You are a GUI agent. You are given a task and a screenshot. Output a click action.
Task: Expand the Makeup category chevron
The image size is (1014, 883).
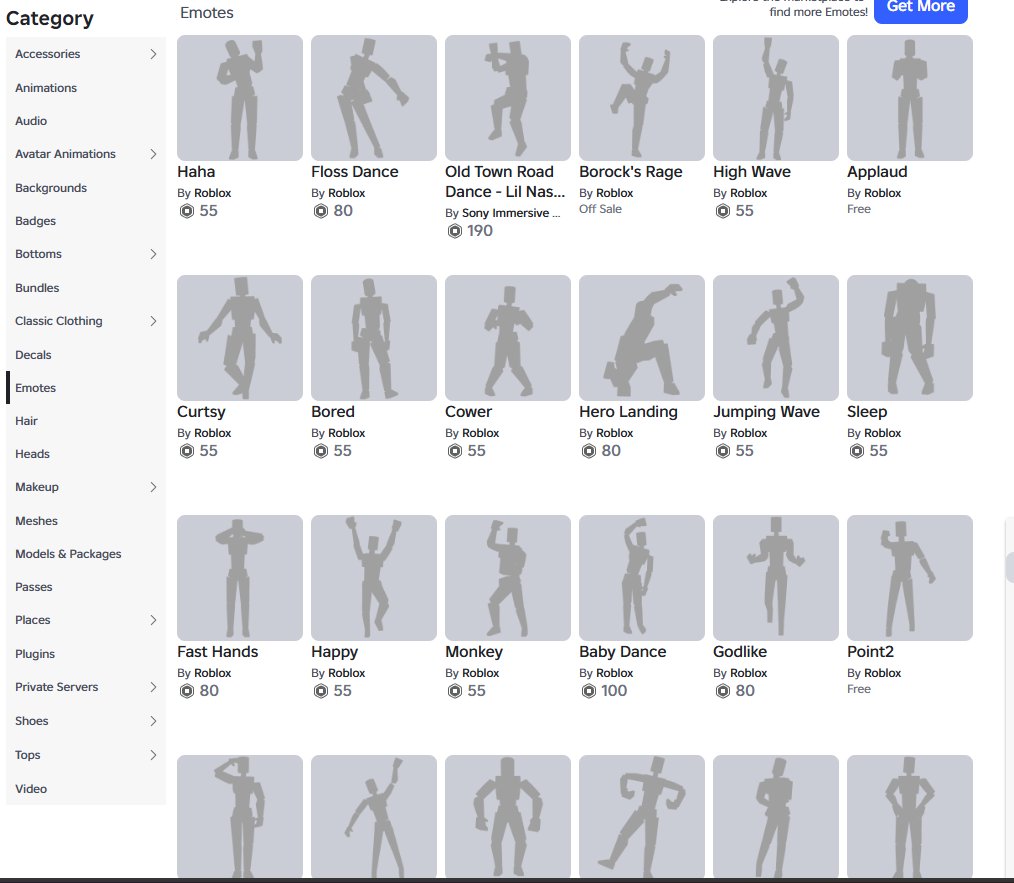(x=153, y=487)
